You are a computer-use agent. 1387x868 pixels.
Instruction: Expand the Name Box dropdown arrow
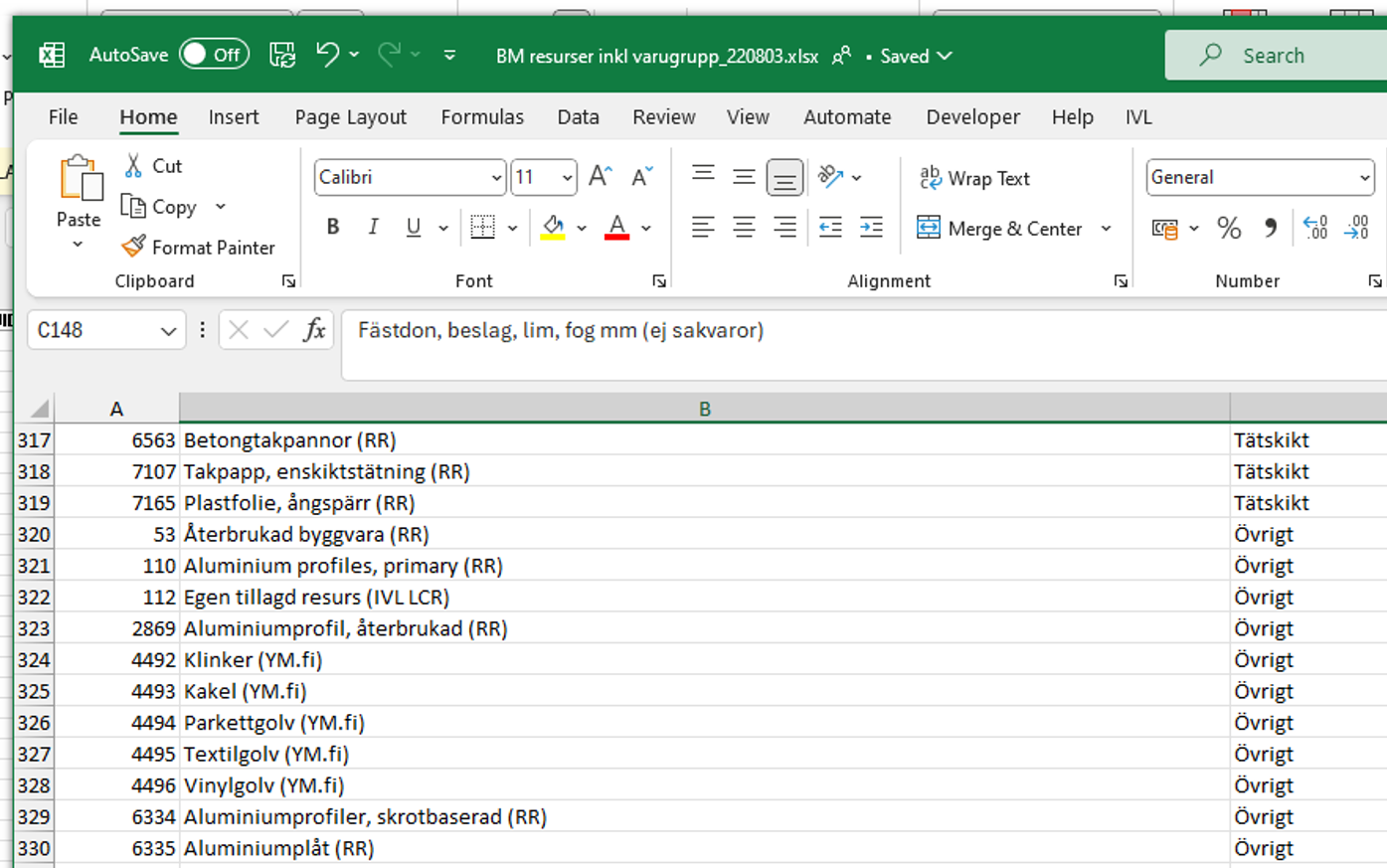pos(168,331)
